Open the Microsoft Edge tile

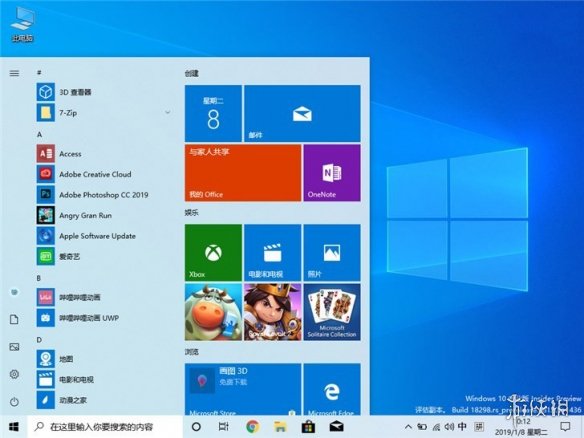[x=332, y=389]
